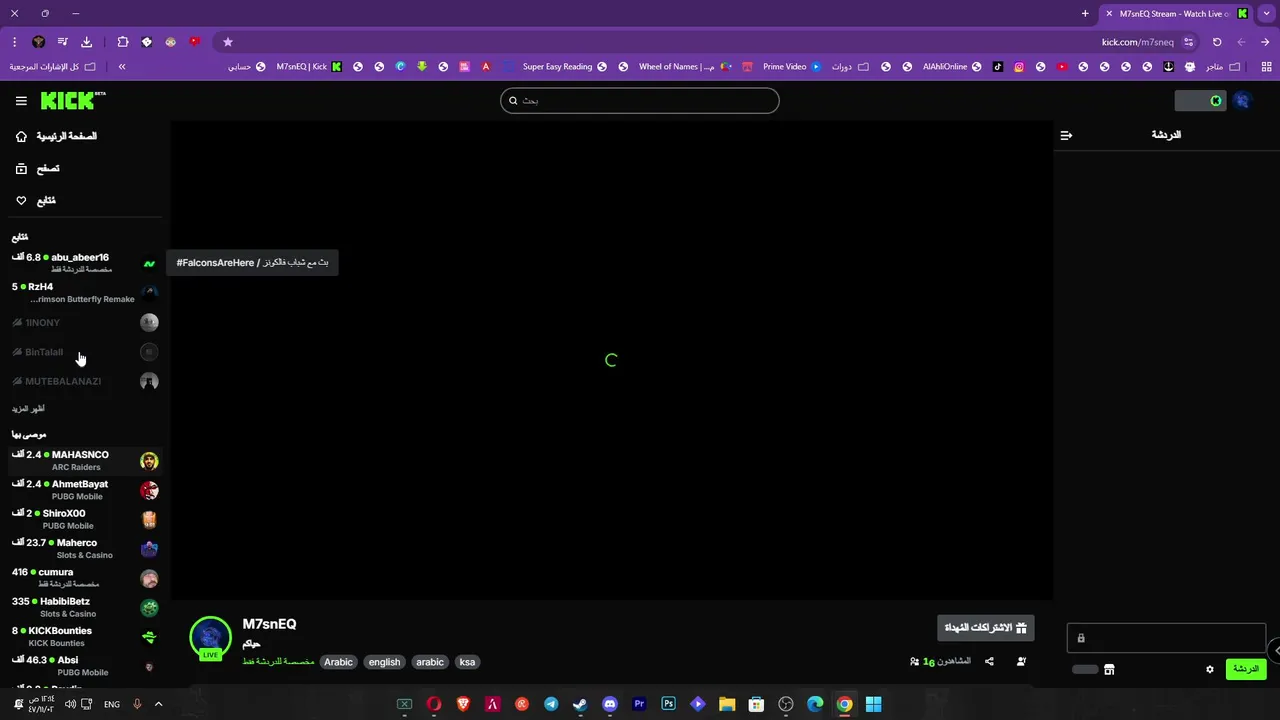The image size is (1280, 720).
Task: Open متاجر bookmarks folder
Action: click(1223, 67)
